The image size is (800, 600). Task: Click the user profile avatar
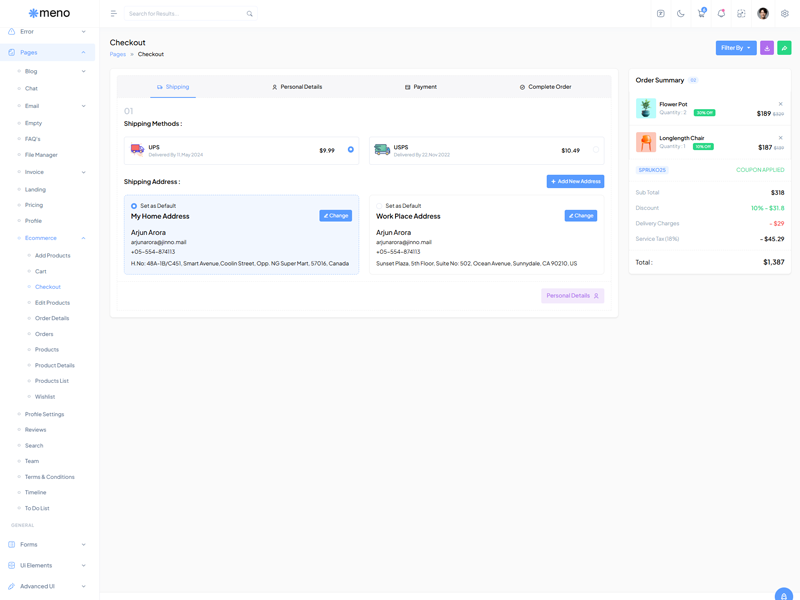[x=763, y=14]
